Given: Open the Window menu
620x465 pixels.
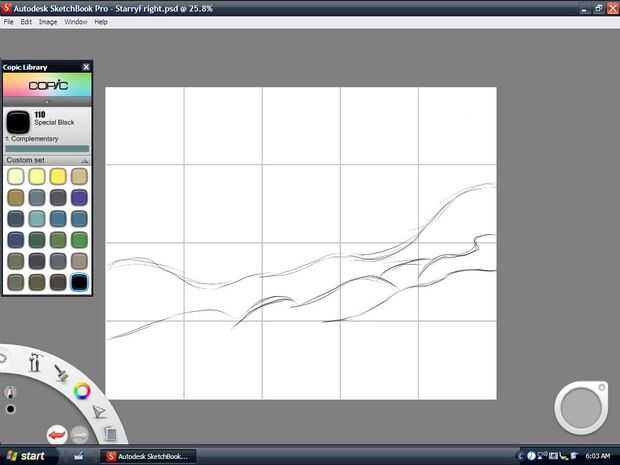Looking at the screenshot, I should (76, 22).
